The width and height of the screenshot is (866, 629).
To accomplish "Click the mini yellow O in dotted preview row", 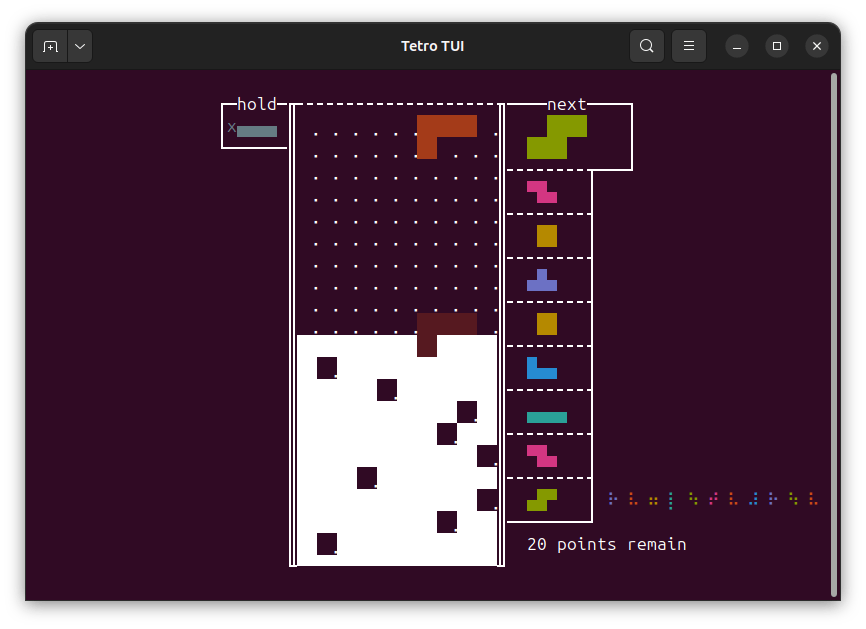I will pos(653,501).
